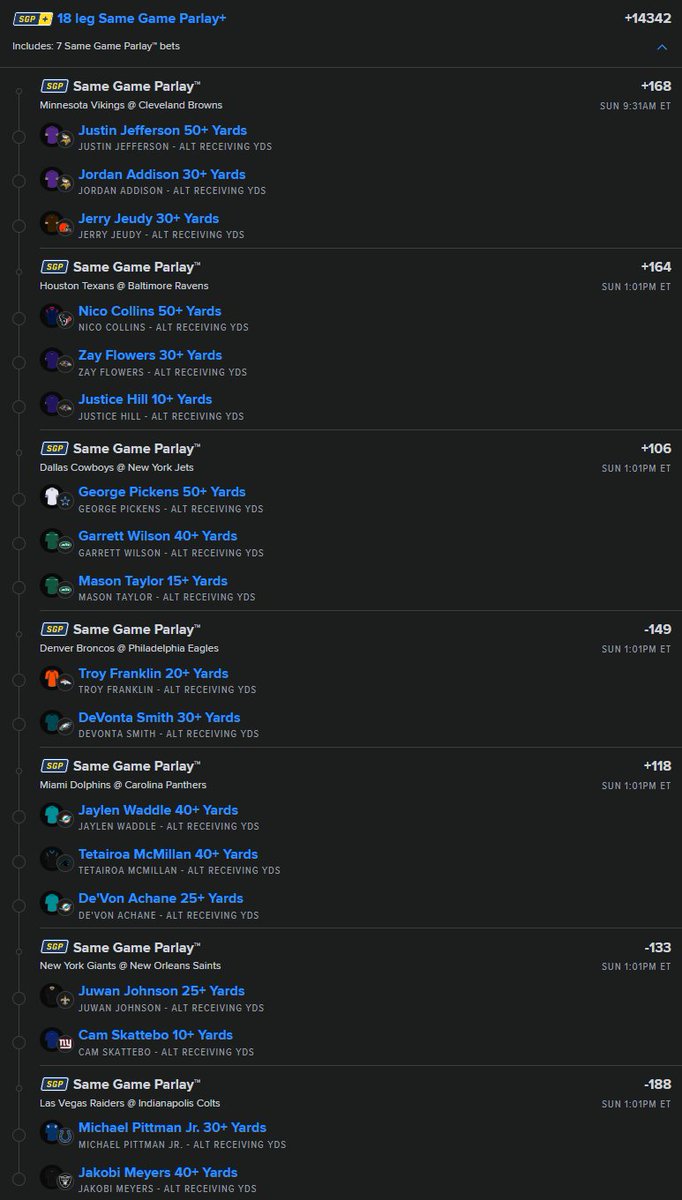Click the SUN 9:31AM ET game time
This screenshot has width=682, height=1200.
point(636,105)
